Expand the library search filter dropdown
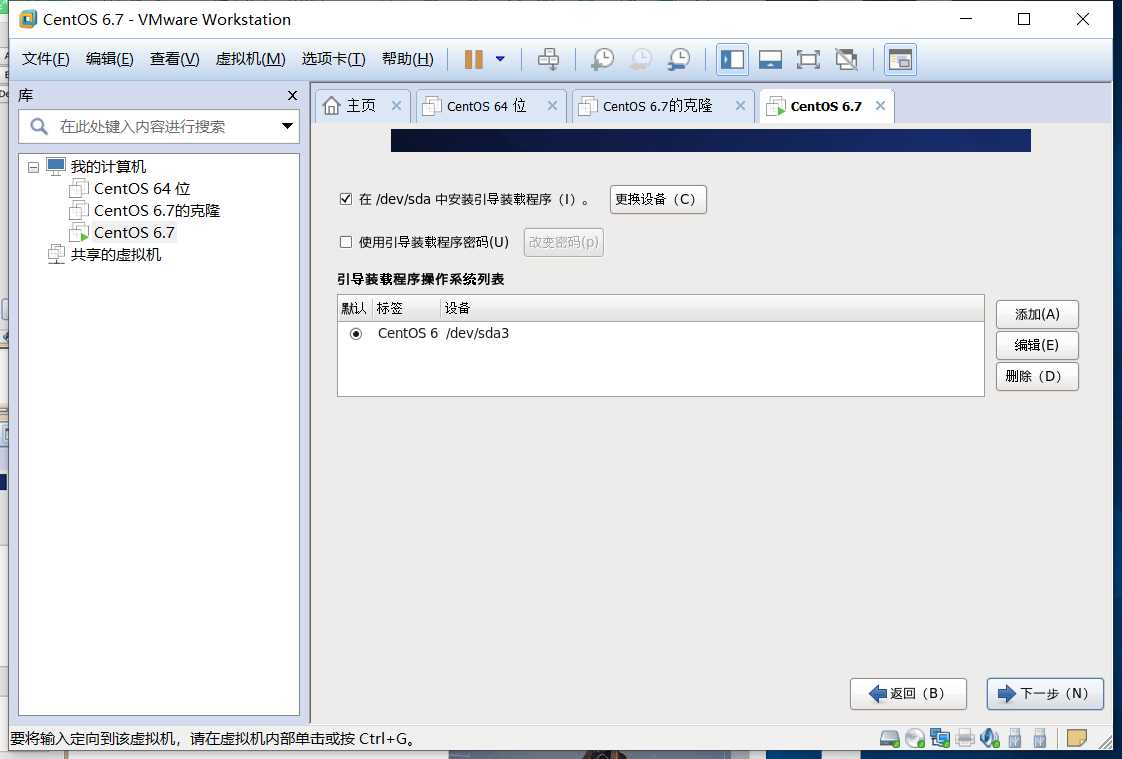Viewport: 1122px width, 759px height. click(288, 127)
